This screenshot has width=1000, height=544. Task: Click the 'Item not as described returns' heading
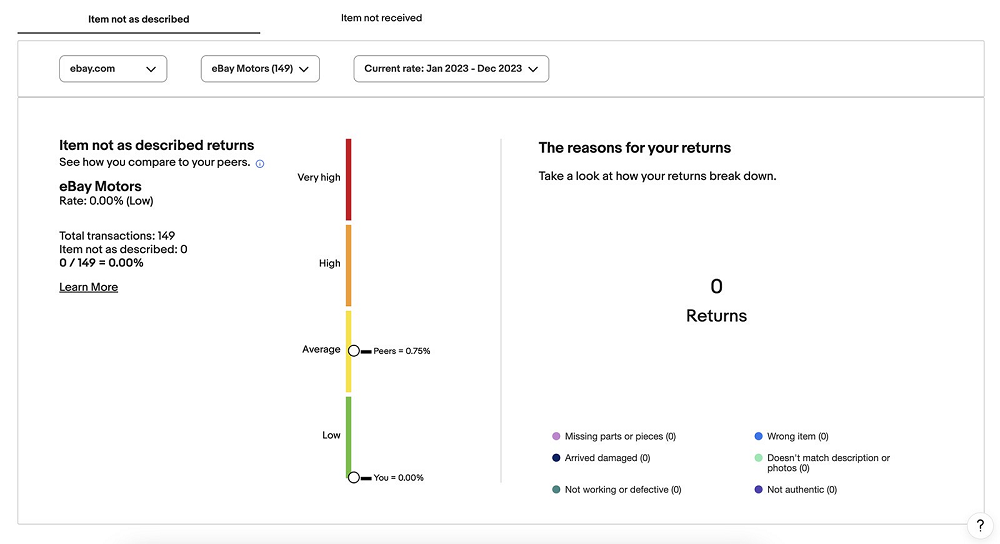pyautogui.click(x=156, y=145)
